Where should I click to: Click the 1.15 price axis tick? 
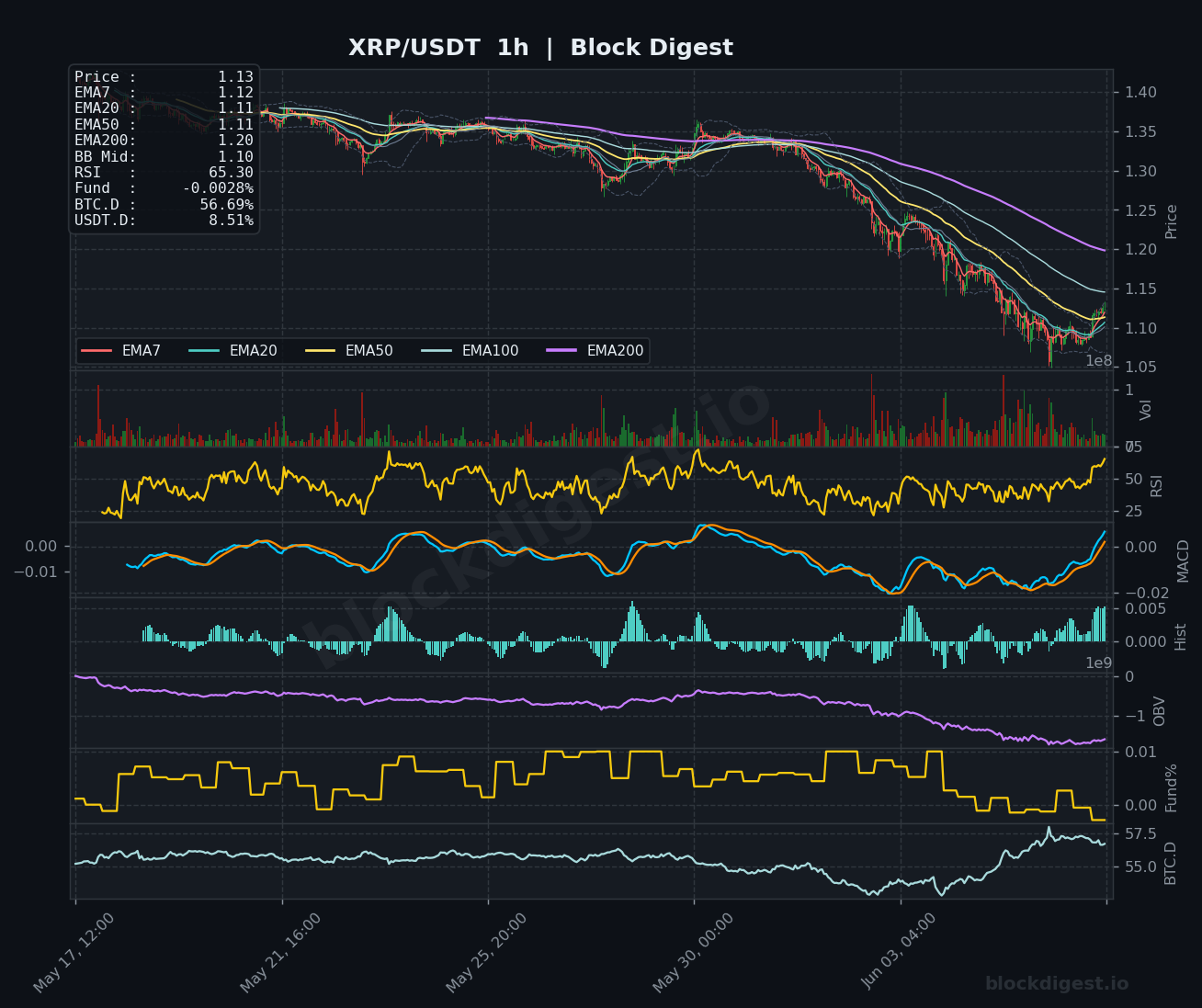click(1140, 289)
